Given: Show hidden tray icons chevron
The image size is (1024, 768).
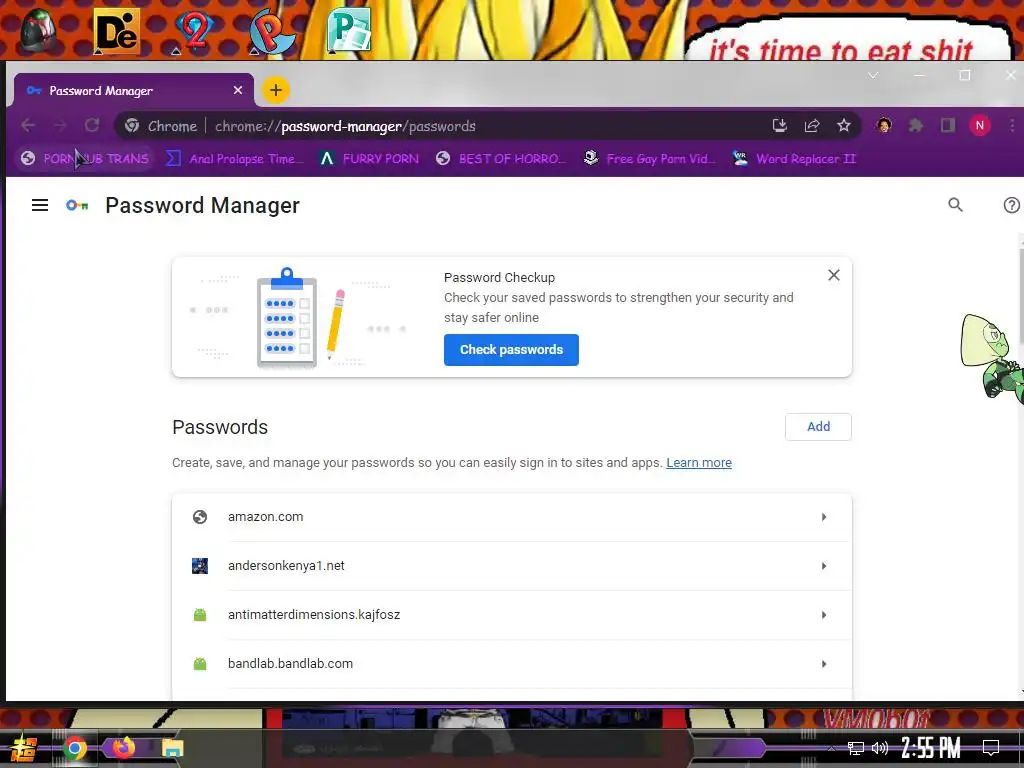Looking at the screenshot, I should (x=831, y=748).
